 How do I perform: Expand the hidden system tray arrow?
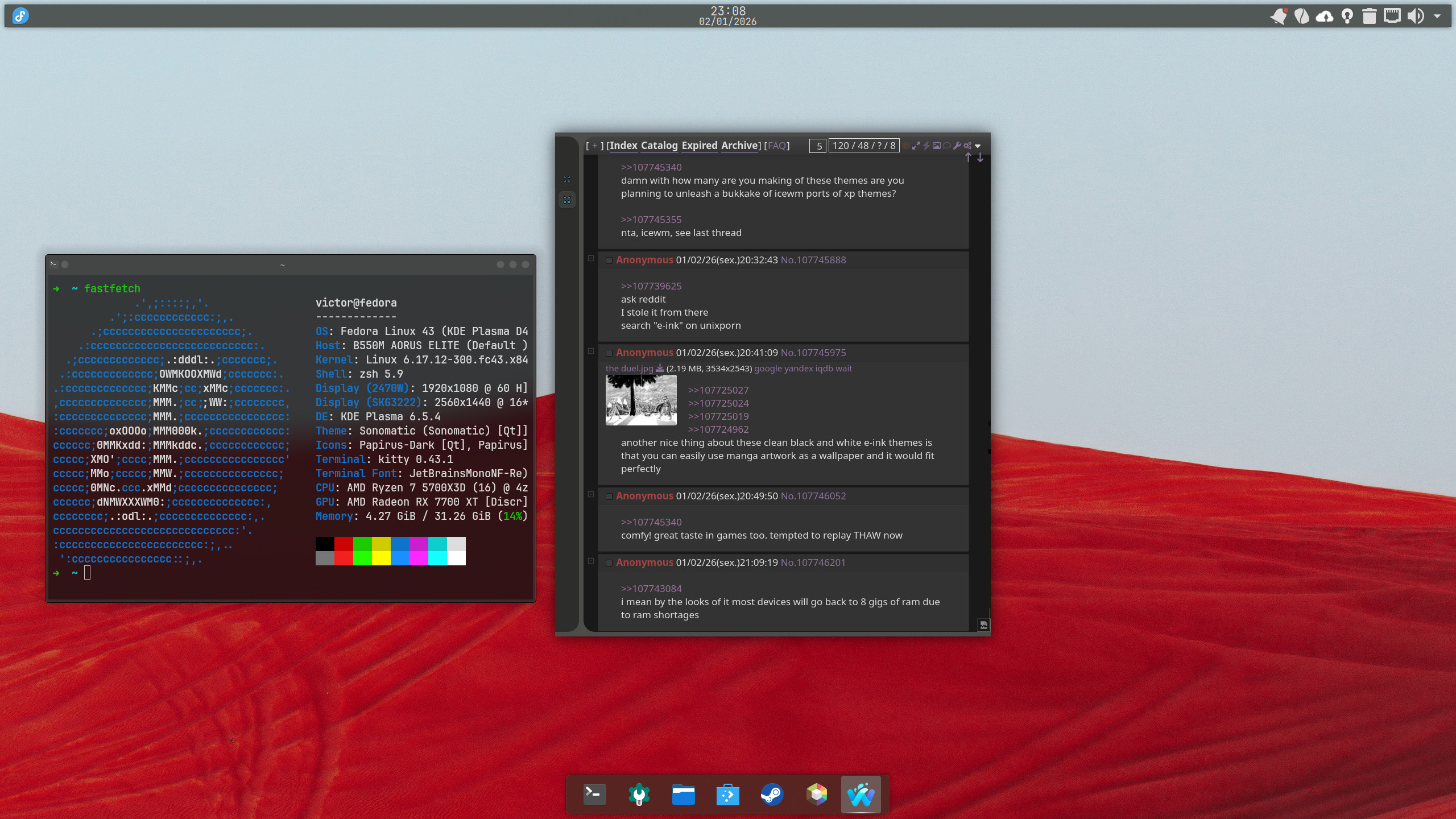[1437, 16]
